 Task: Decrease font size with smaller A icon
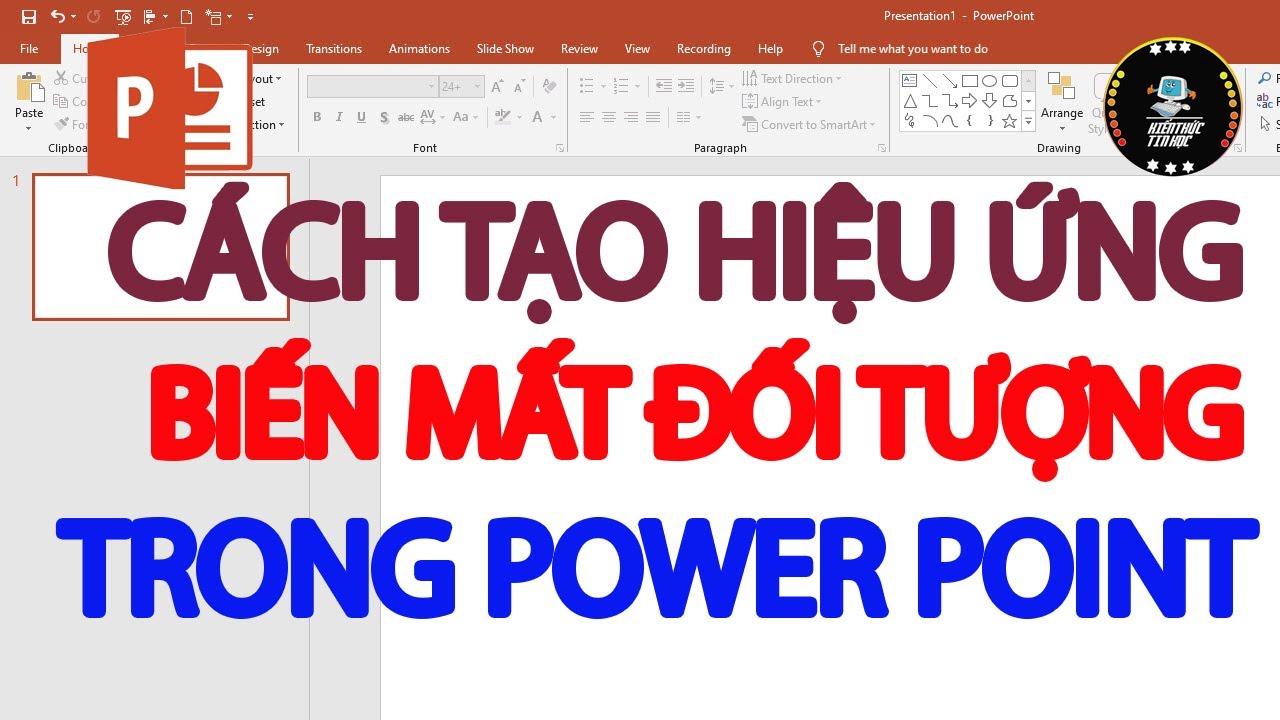click(518, 87)
